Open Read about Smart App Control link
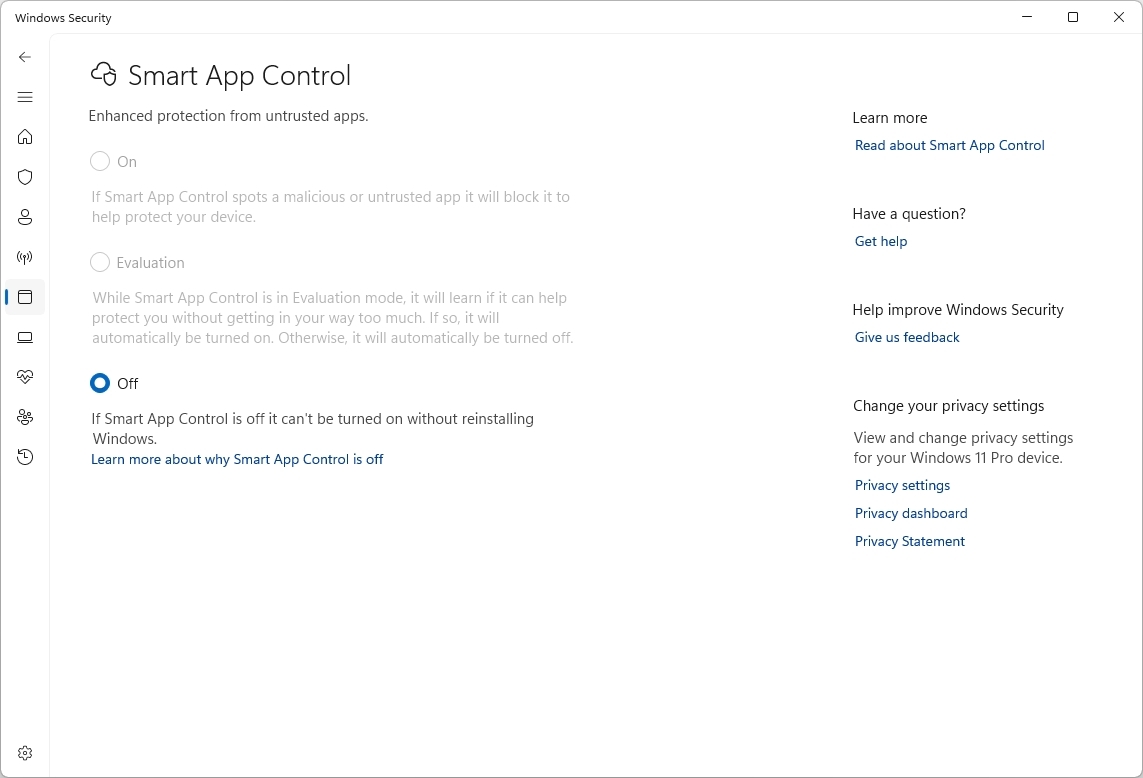1143x778 pixels. point(948,145)
